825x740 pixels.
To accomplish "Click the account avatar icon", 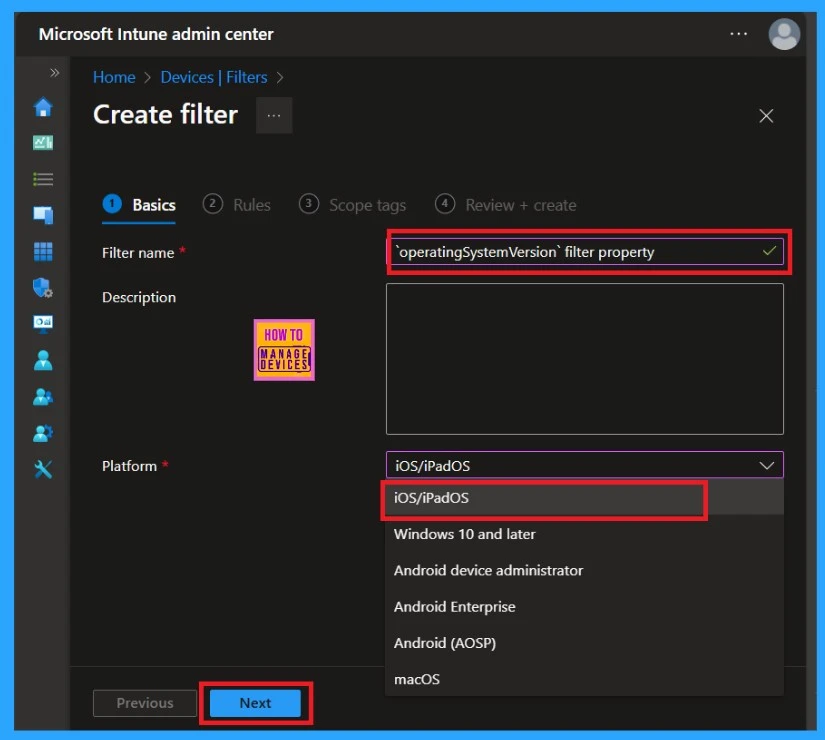I will pos(784,34).
